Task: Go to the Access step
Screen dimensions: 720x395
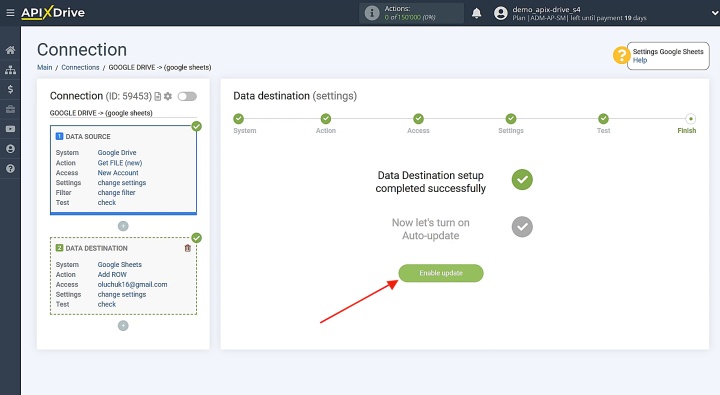Action: (418, 119)
